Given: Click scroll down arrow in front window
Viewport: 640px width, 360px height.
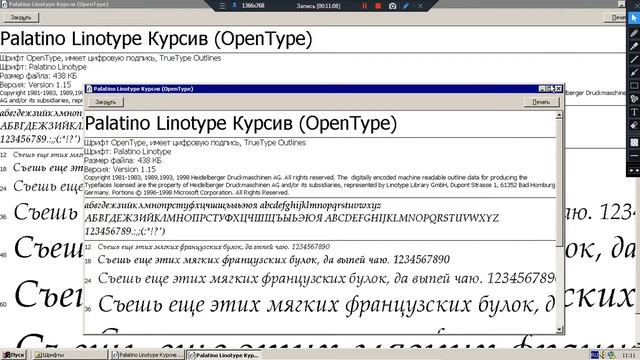Looking at the screenshot, I should pos(559,329).
